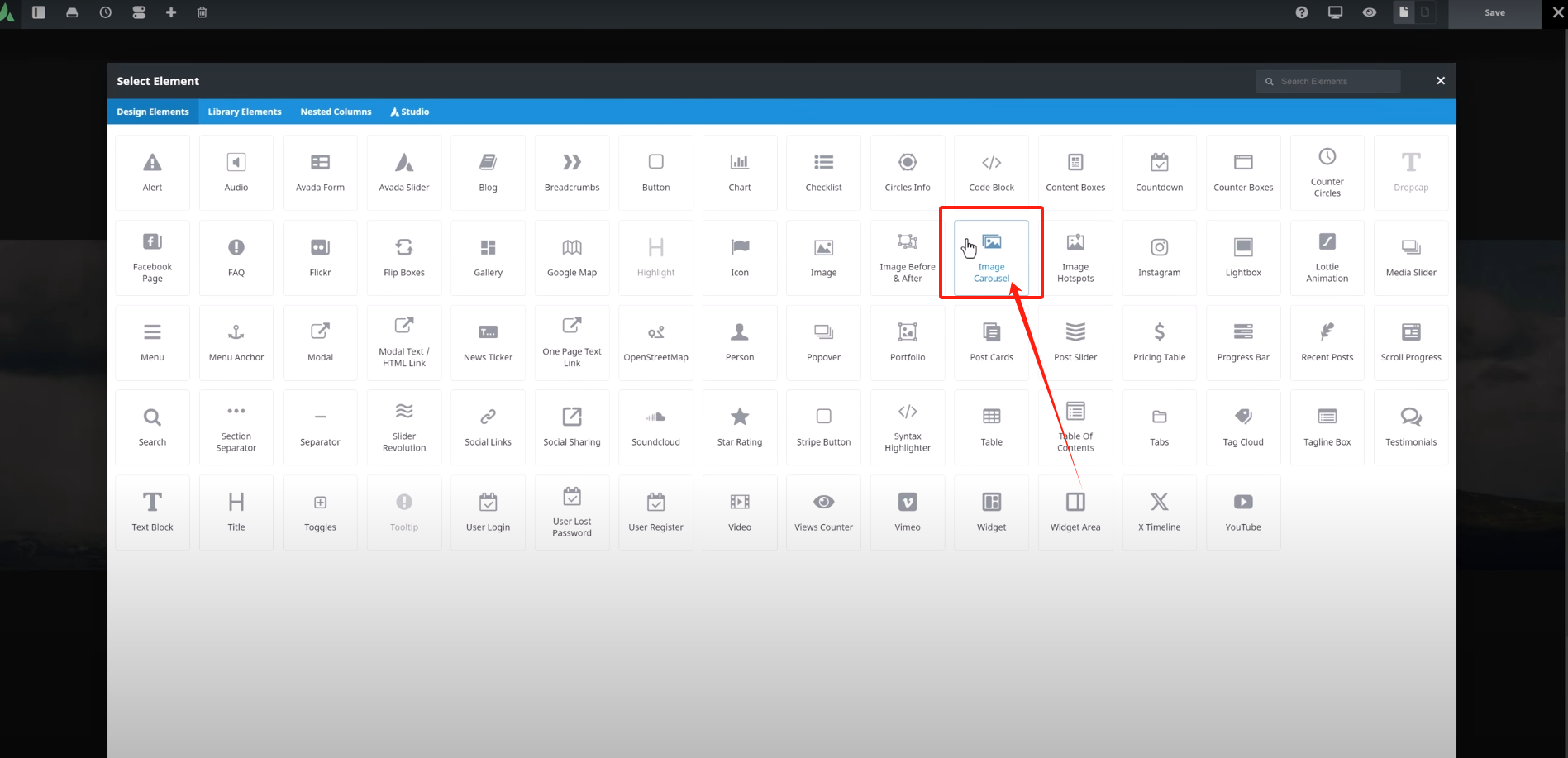Open the history clock icon in toolbar
Image resolution: width=1568 pixels, height=758 pixels.
pos(106,12)
